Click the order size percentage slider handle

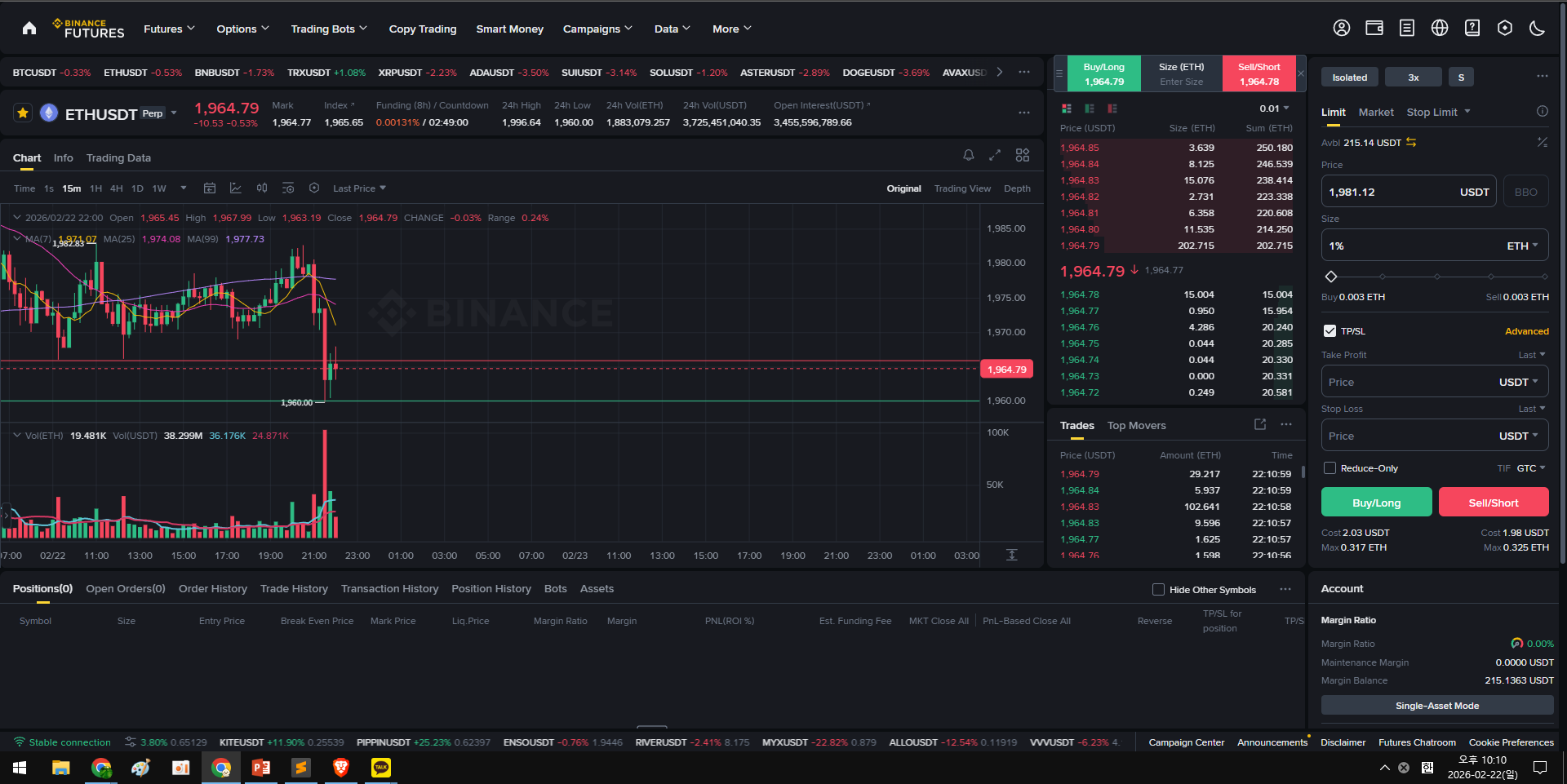tap(1331, 277)
